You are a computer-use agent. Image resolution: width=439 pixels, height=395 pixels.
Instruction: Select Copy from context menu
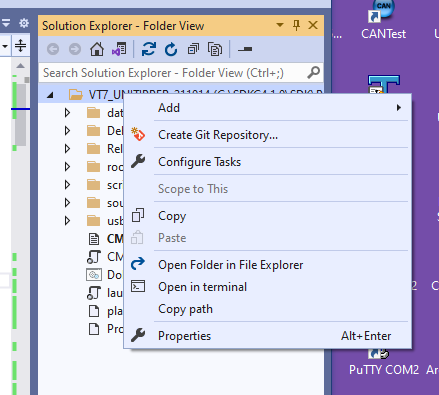[x=268, y=216]
